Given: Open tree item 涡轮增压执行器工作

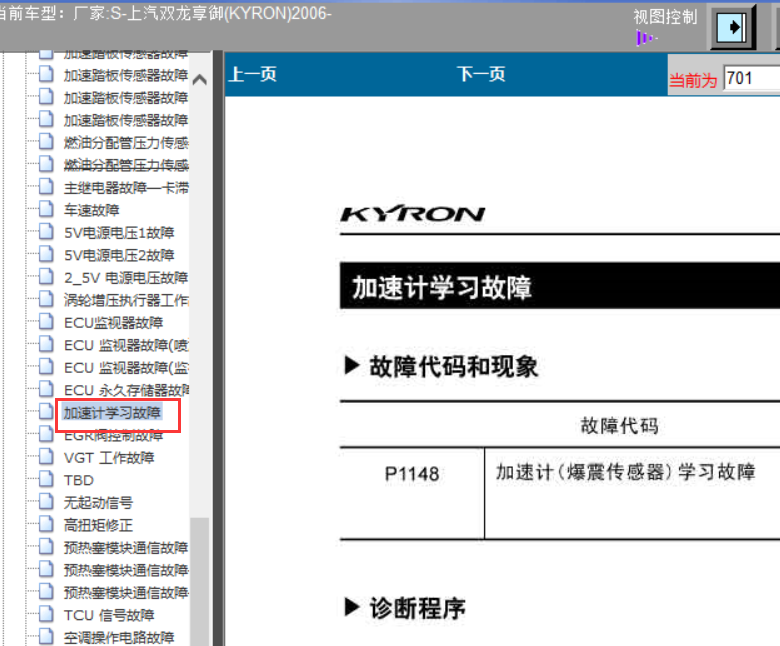Looking at the screenshot, I should 126,300.
